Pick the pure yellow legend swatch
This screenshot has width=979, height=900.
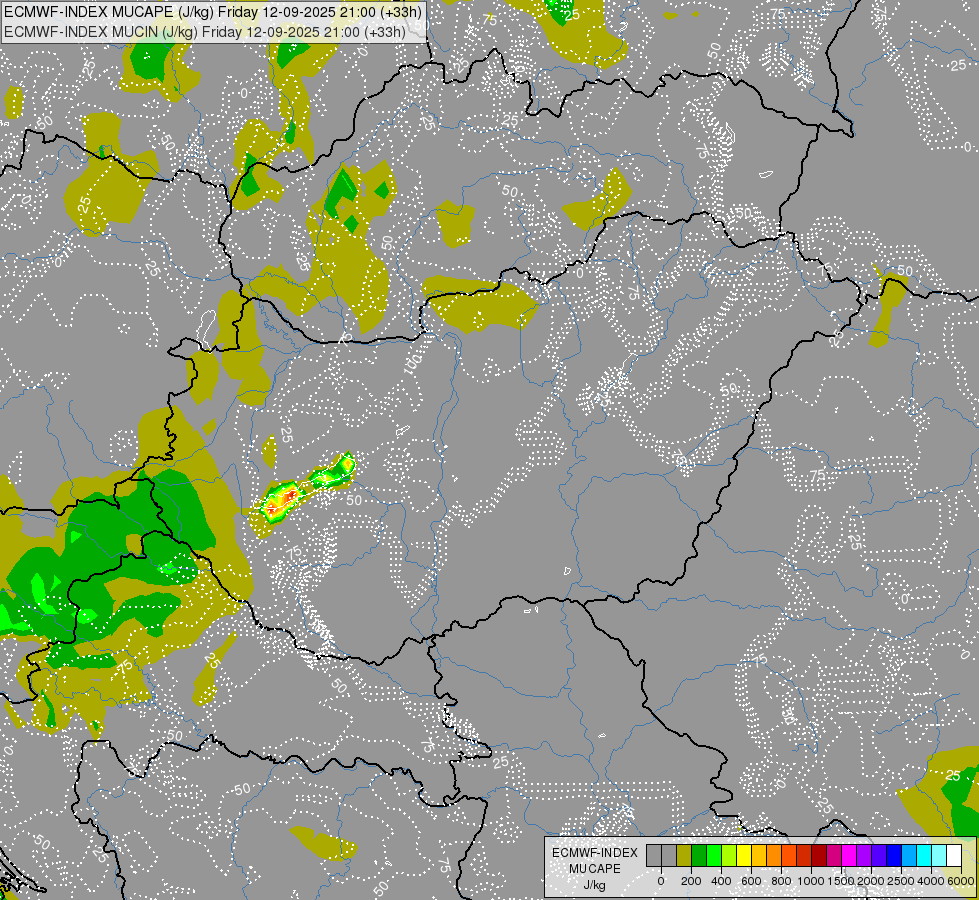coord(745,856)
